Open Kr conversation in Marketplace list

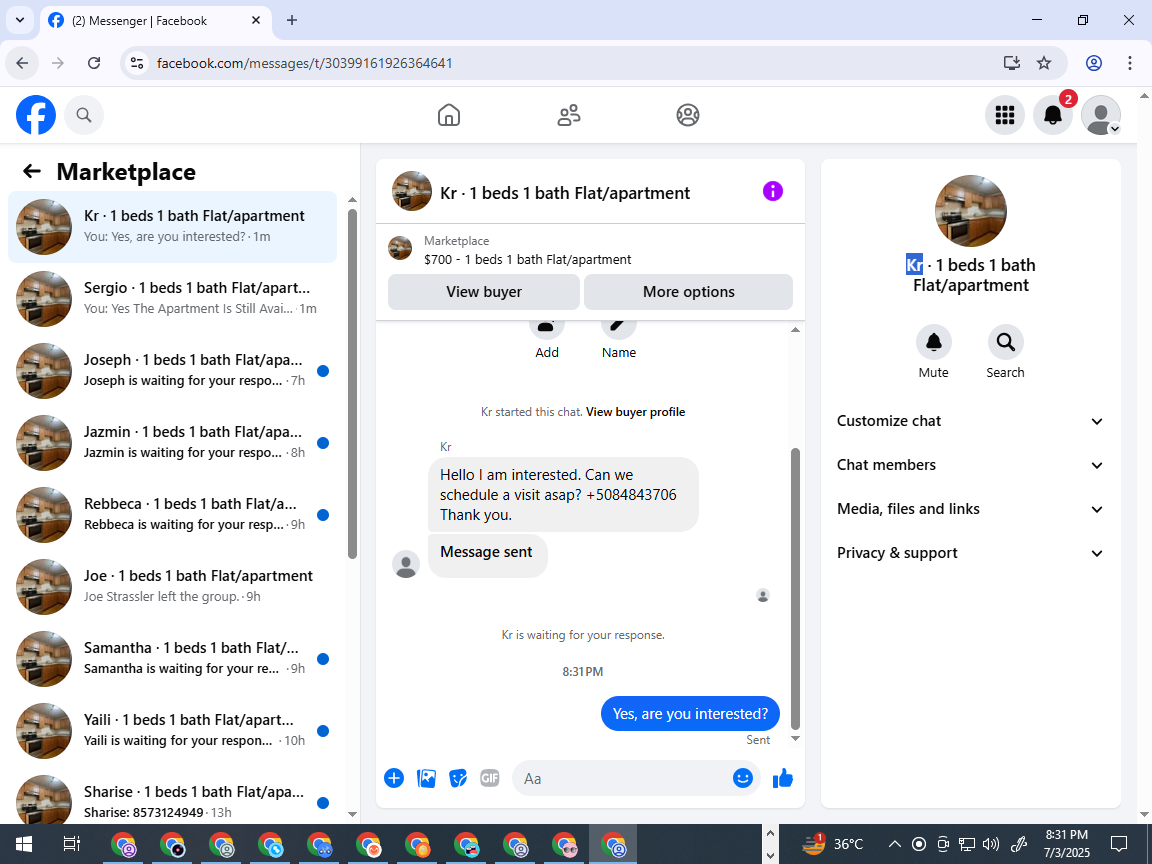[172, 226]
